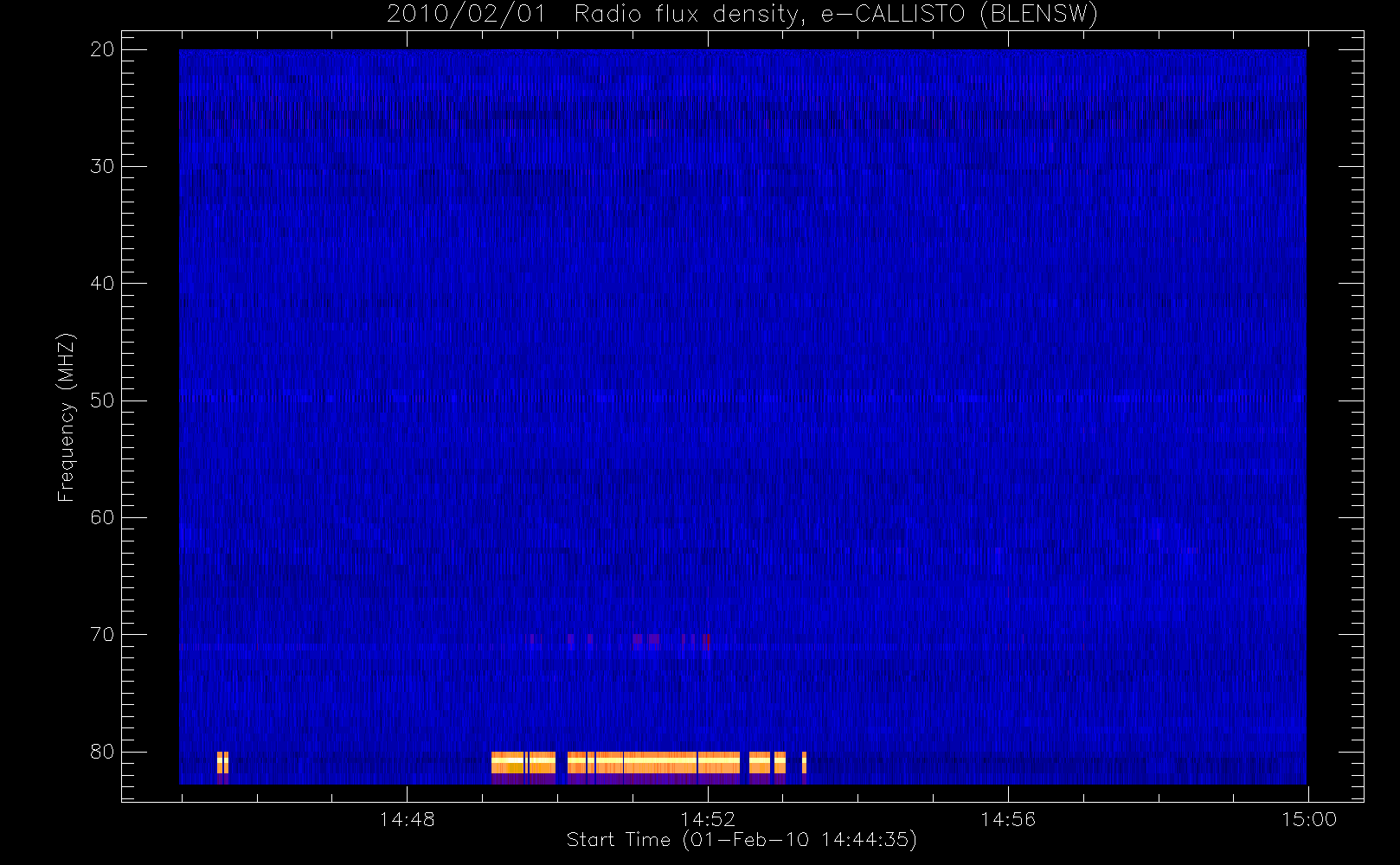Click the 'Start Time (01-Feb-10 14:44:35)' axis label
Screen dimensions: 1400x865
742,840
